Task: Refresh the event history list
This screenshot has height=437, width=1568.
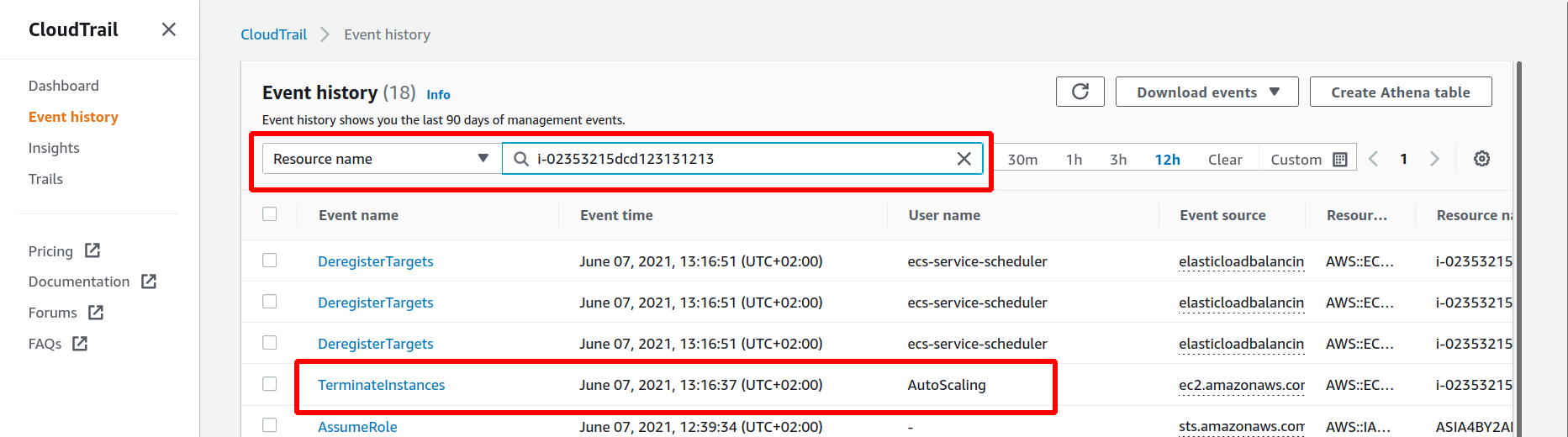Action: [1080, 92]
